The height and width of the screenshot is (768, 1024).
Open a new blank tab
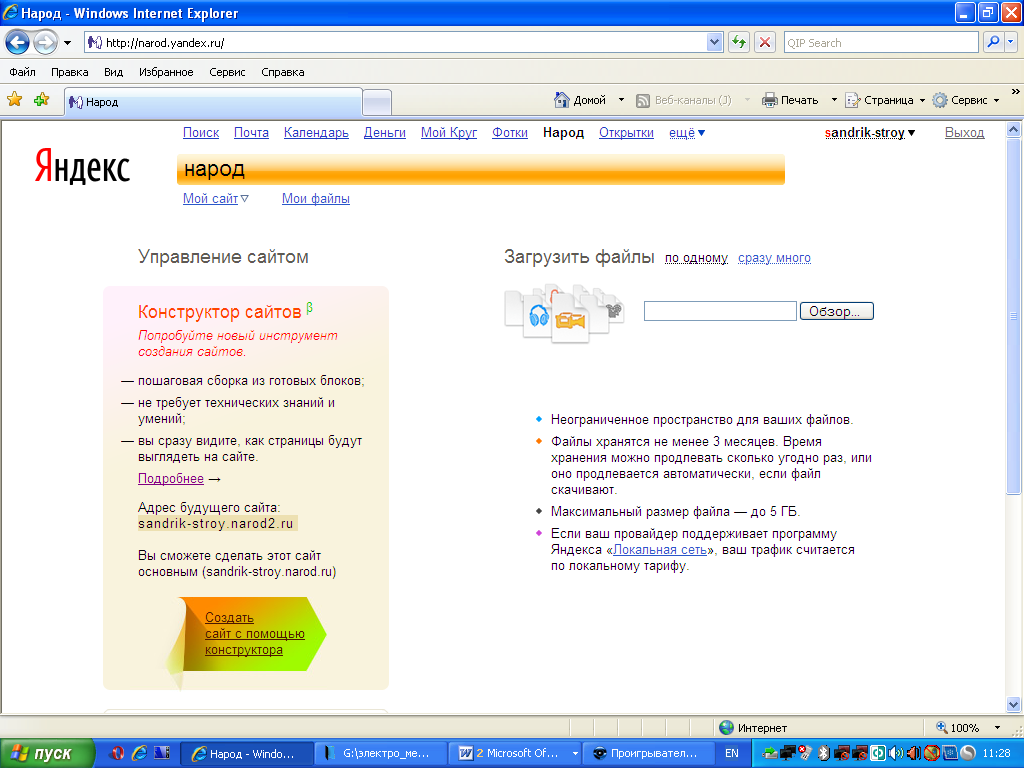coord(377,103)
